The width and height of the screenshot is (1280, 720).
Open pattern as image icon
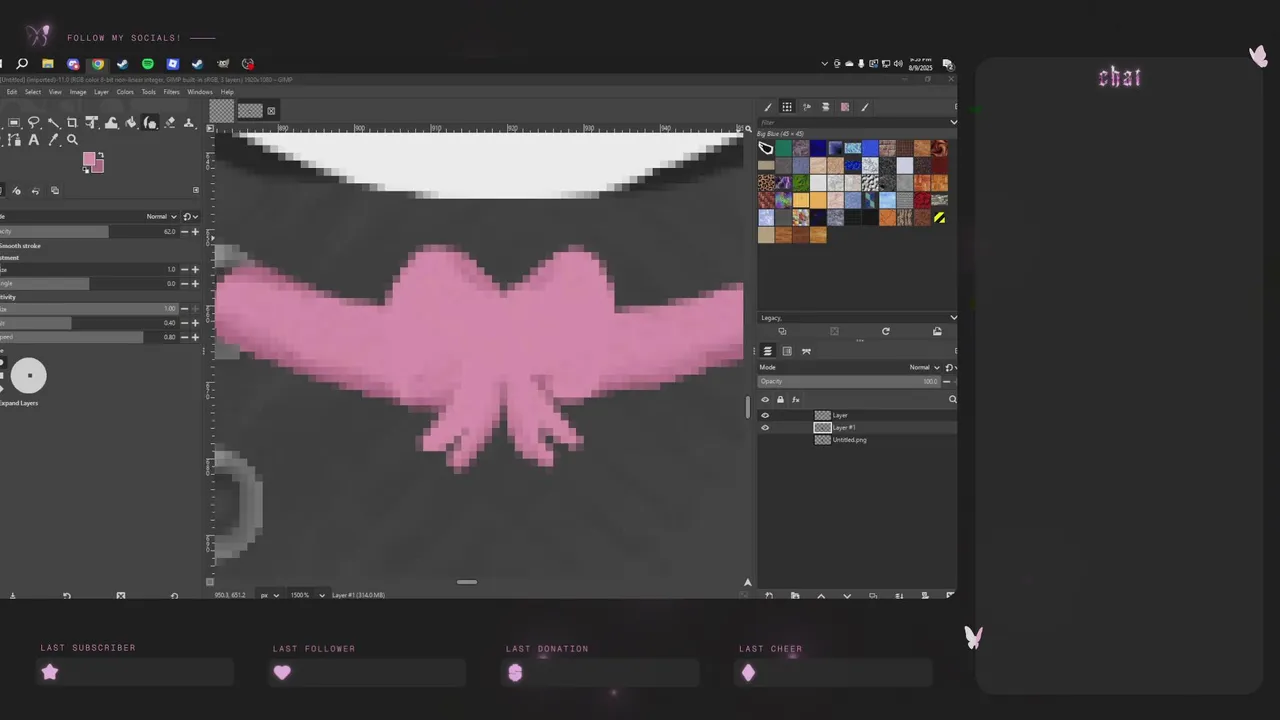pos(937,331)
